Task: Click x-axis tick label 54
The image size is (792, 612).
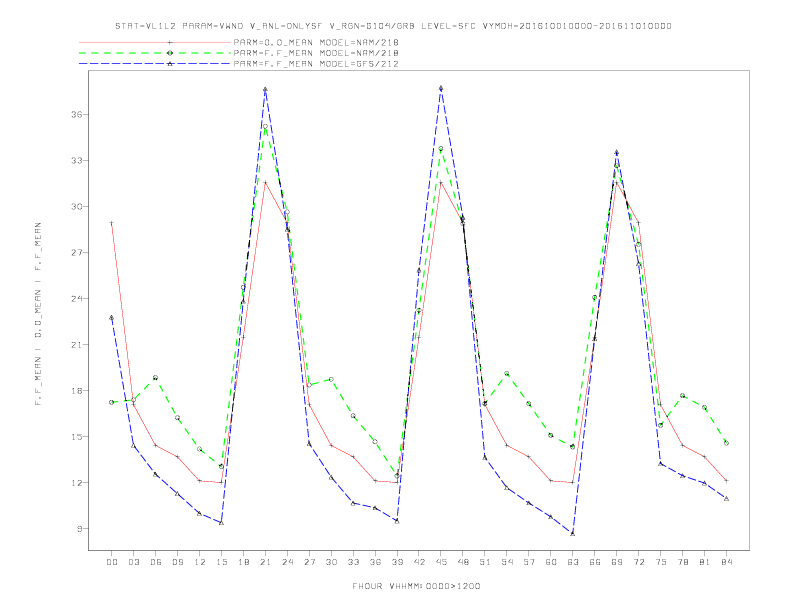Action: tap(507, 562)
